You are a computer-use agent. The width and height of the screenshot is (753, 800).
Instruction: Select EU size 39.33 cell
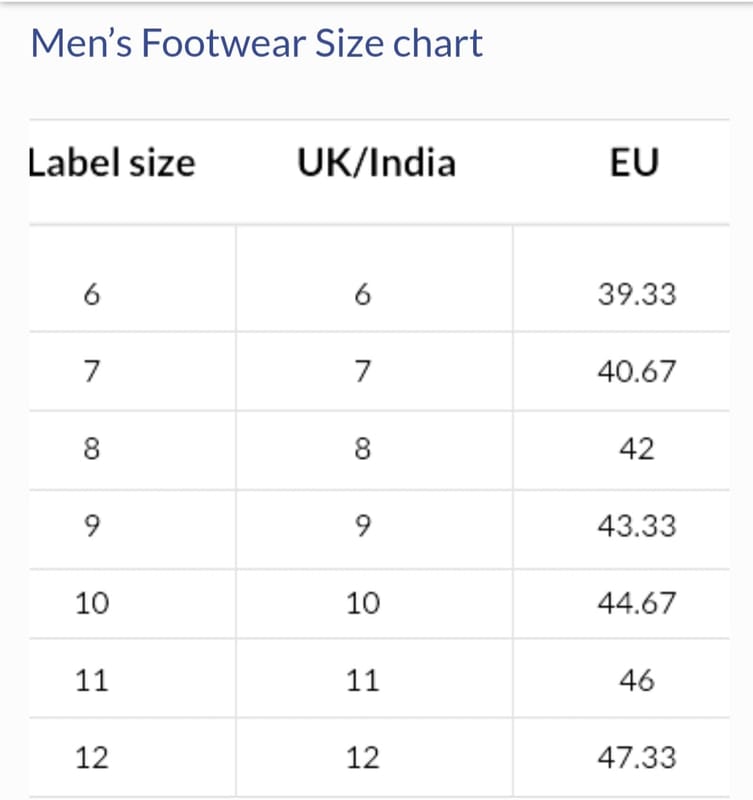click(x=636, y=295)
